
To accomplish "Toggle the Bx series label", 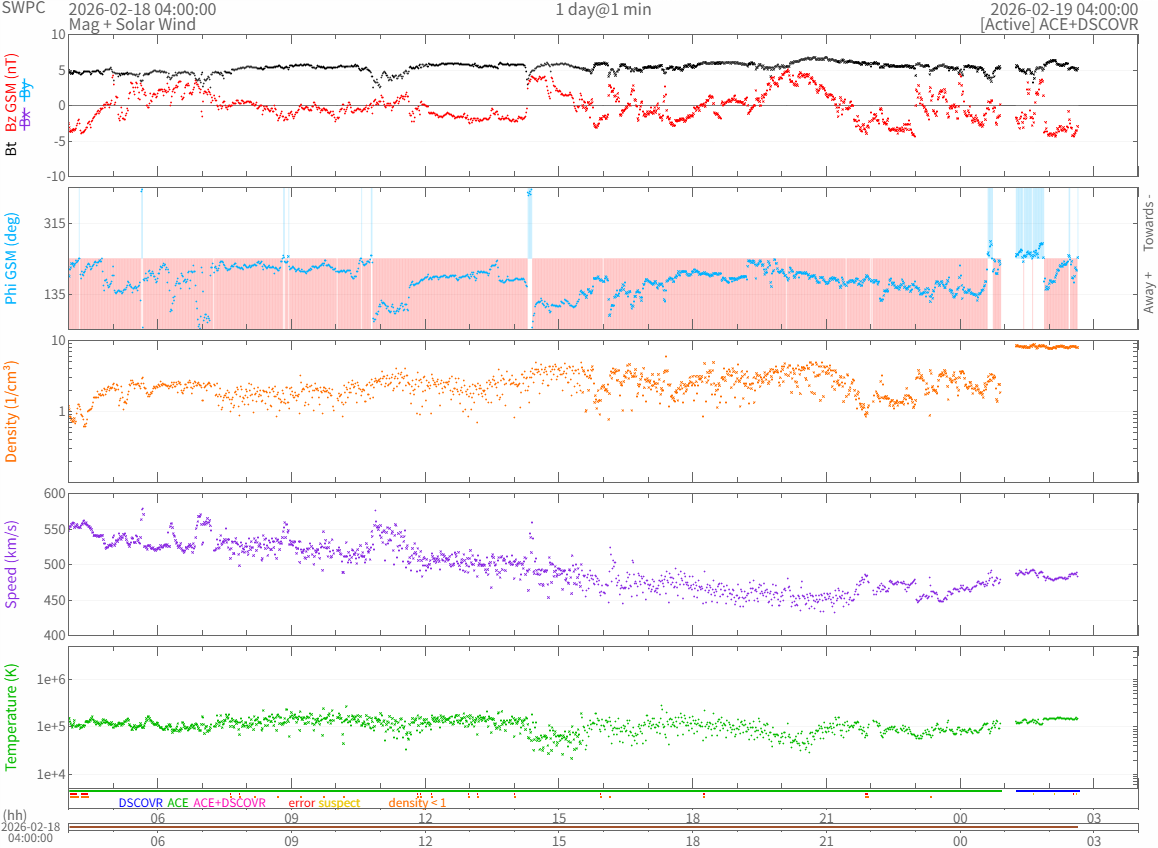I will click(x=27, y=118).
